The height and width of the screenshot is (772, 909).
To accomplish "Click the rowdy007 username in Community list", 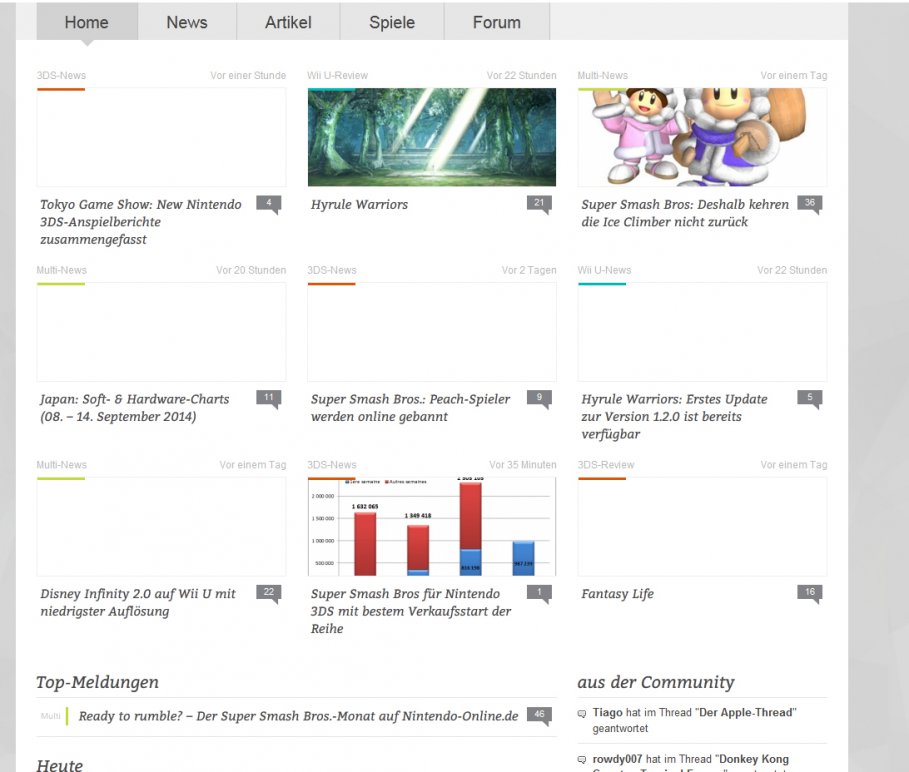I will point(615,759).
